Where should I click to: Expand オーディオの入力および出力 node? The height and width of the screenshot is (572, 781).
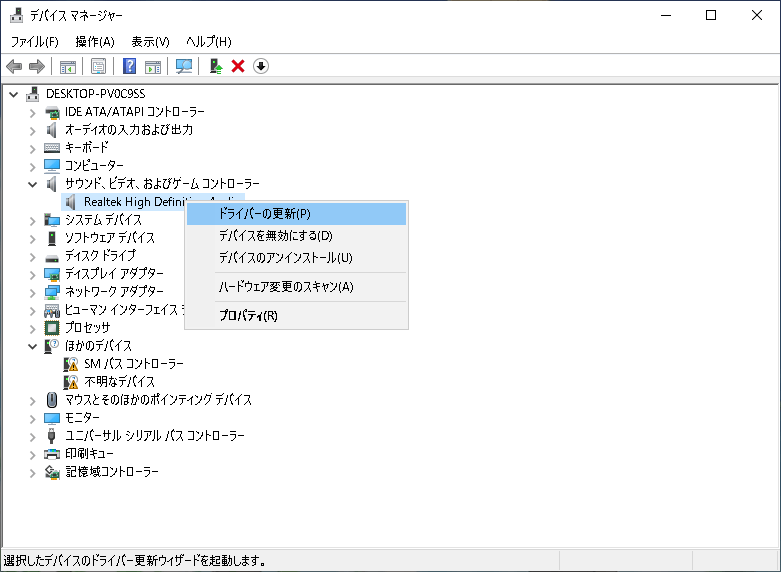[x=33, y=131]
